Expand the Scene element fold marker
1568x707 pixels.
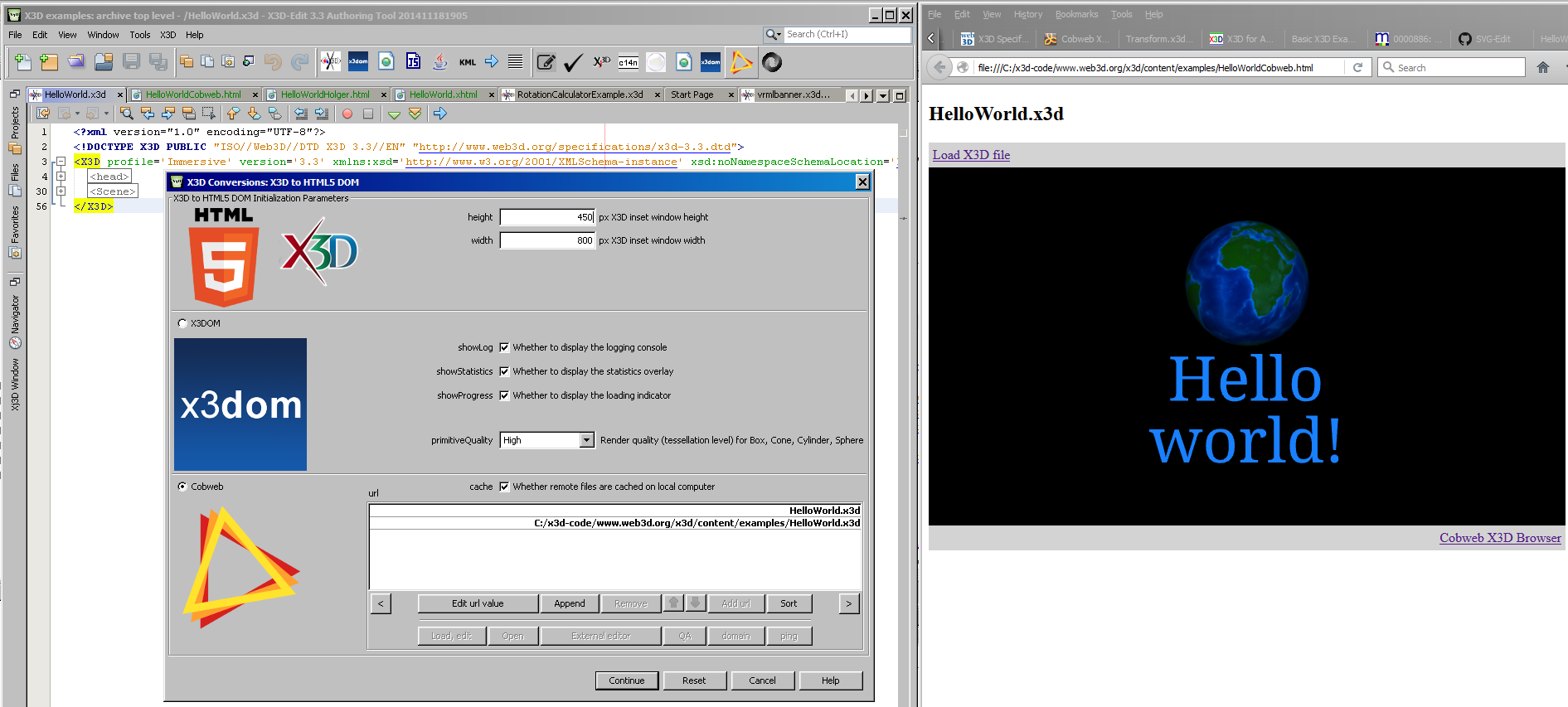(x=61, y=191)
